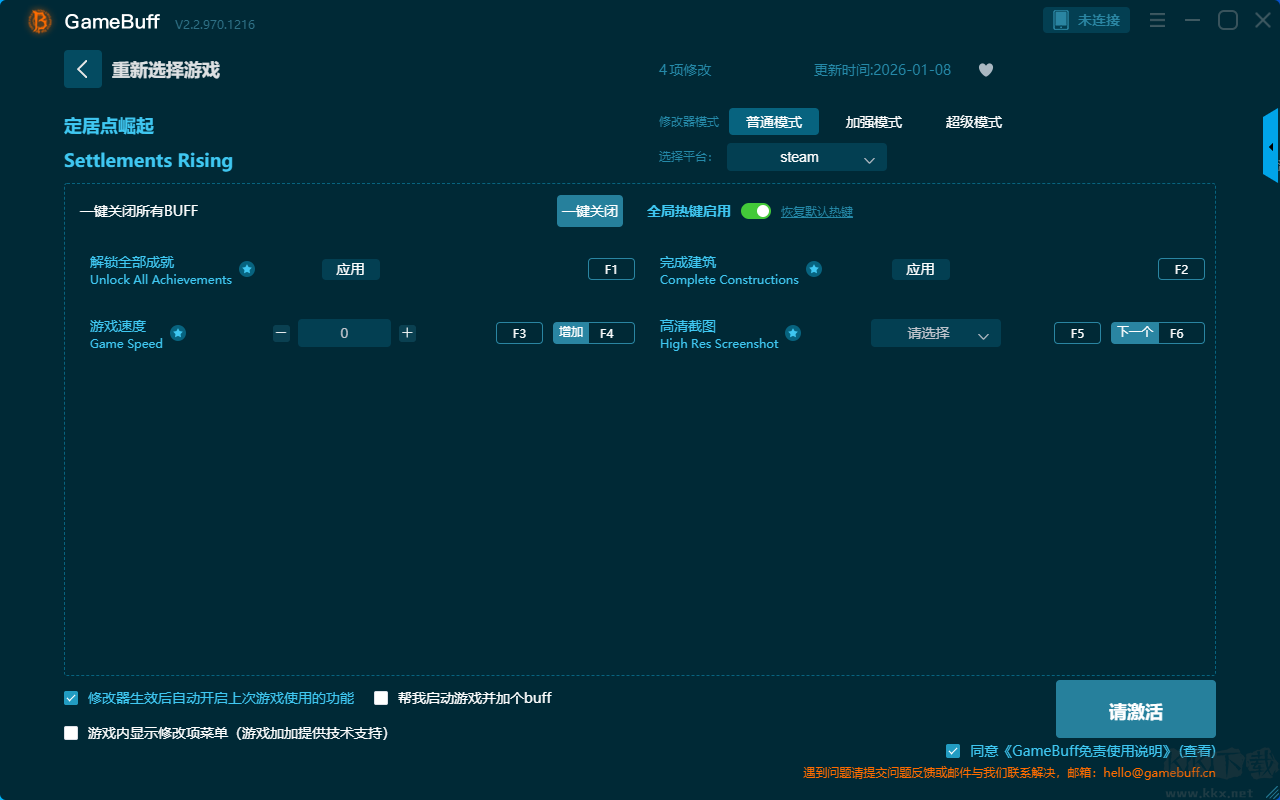Viewport: 1280px width, 800px height.
Task: Click the star icon beside Unlock All Achievements
Action: coord(247,270)
